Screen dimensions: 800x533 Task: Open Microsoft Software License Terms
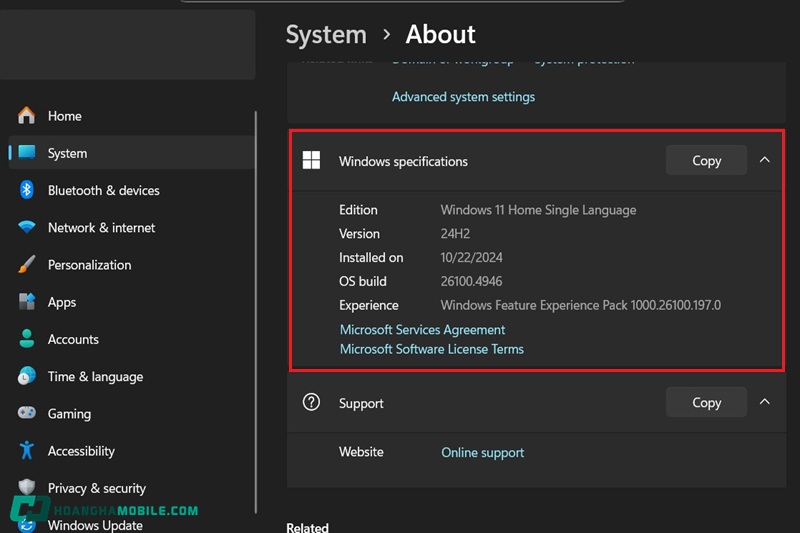pyautogui.click(x=431, y=349)
